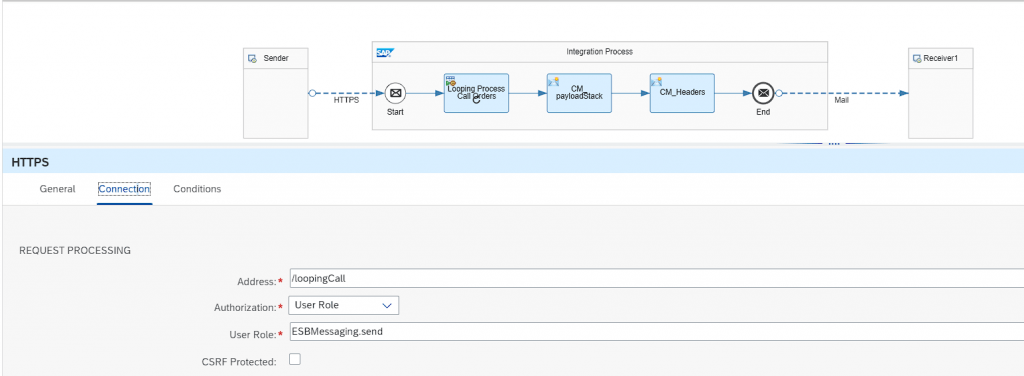Screen dimensions: 1024x376
Task: Click the Mail receiver connection line
Action: pos(842,93)
